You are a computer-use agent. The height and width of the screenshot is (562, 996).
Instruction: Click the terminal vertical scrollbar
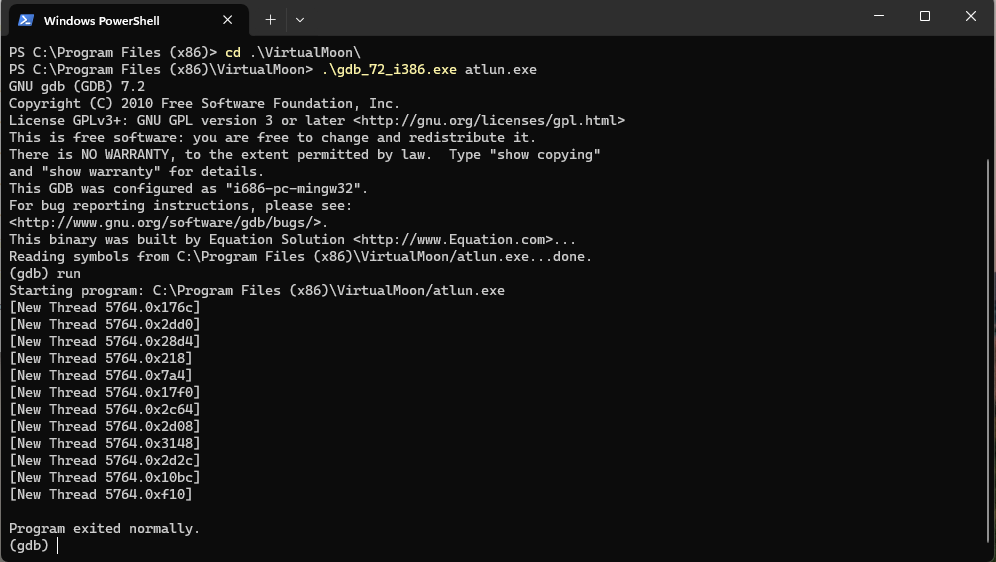click(990, 349)
